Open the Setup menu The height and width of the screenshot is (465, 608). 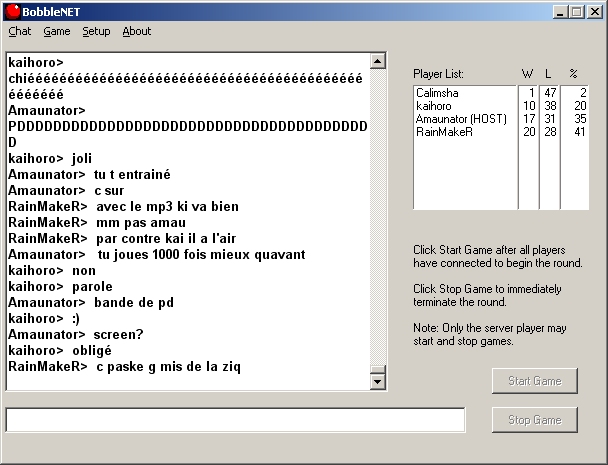96,31
